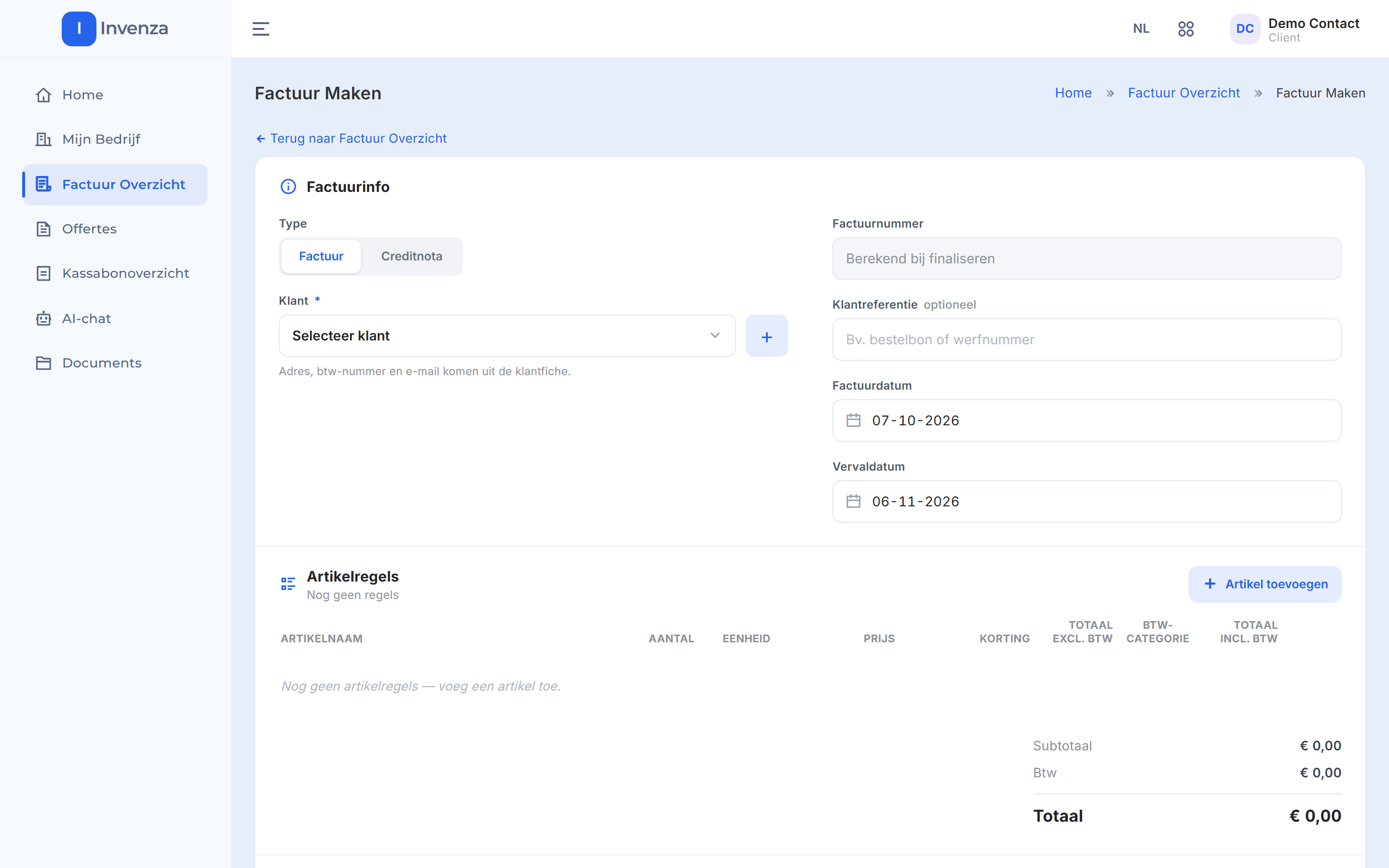Click the AANTAL column header
The image size is (1389, 868).
(671, 638)
